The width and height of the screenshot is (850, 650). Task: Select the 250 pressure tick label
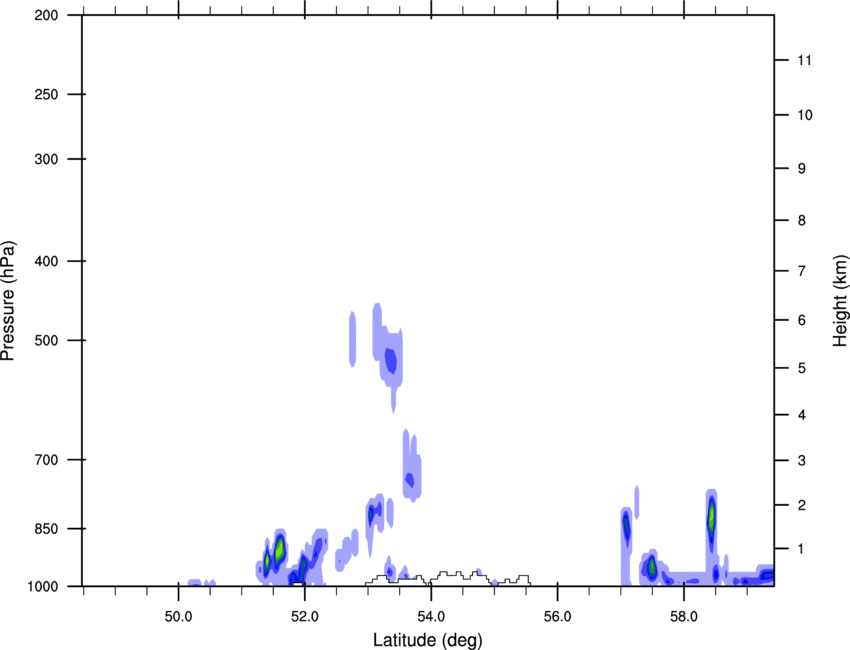[x=46, y=94]
